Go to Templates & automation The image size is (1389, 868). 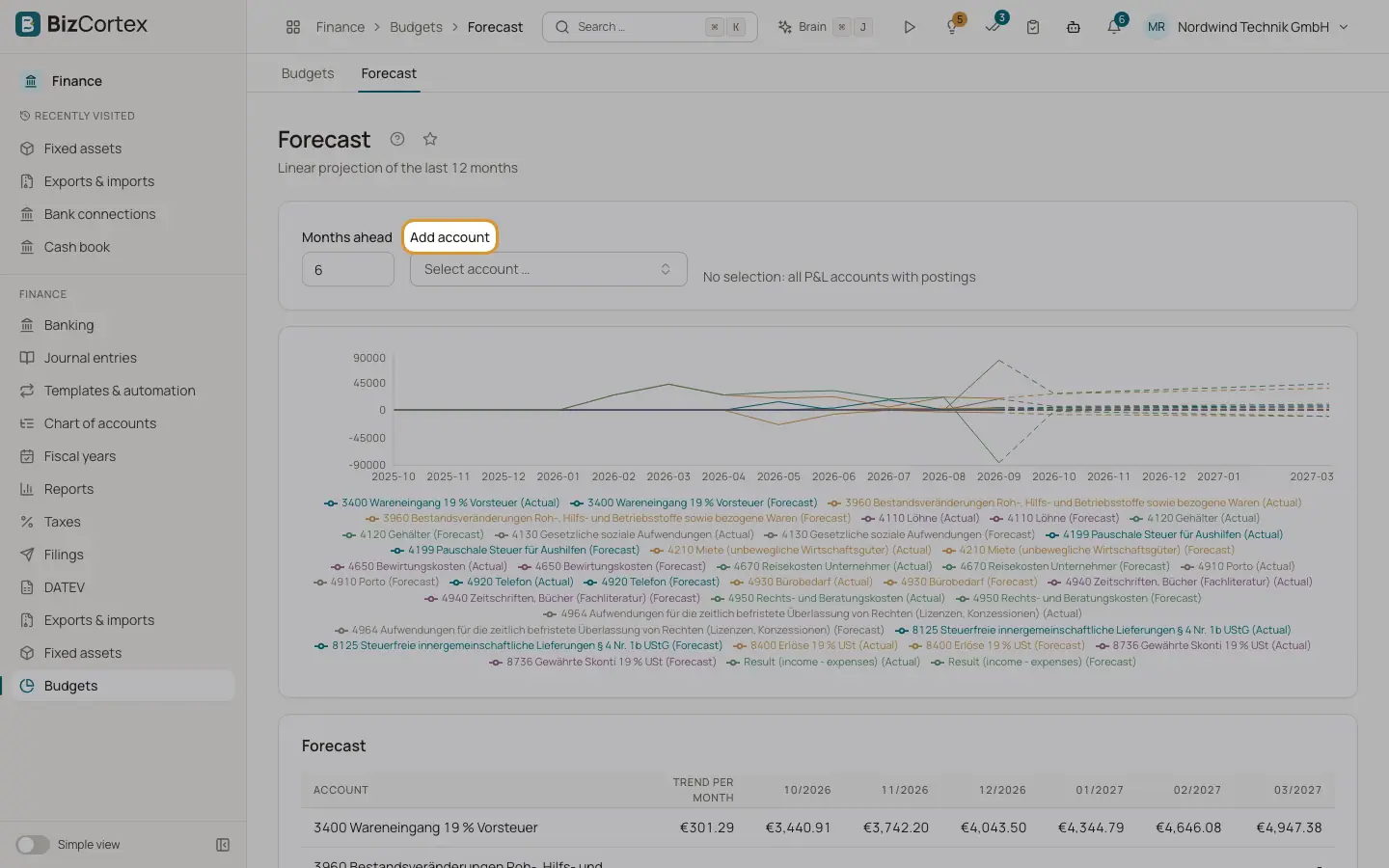point(118,391)
